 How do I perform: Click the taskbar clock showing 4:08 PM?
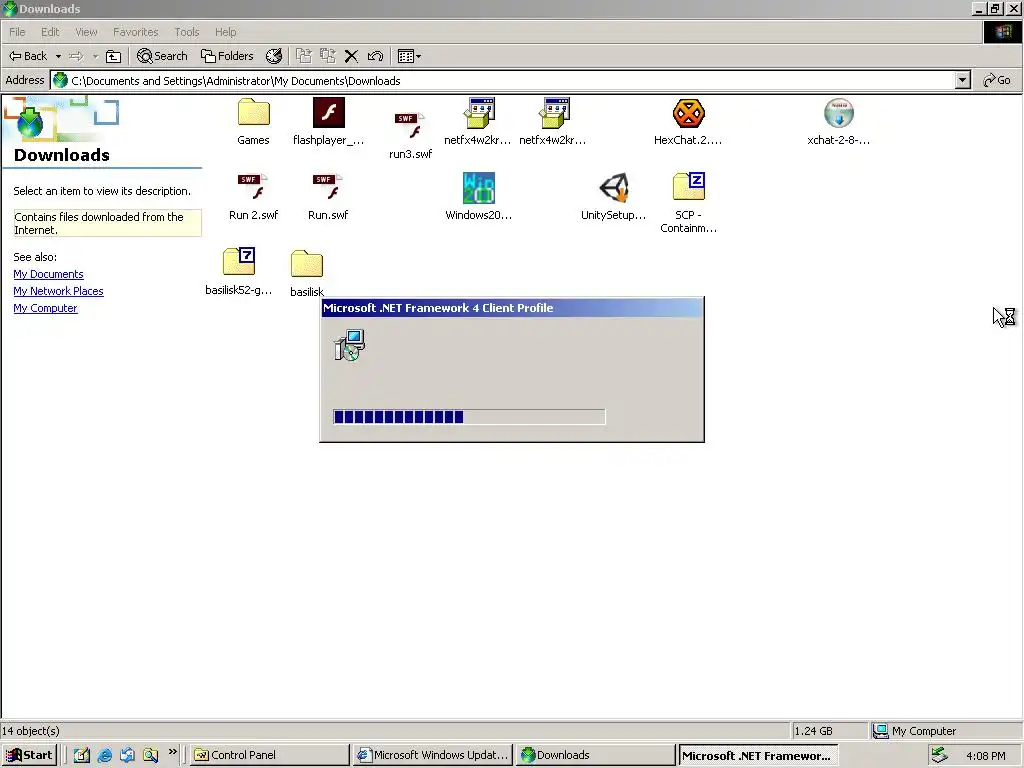pyautogui.click(x=986, y=756)
